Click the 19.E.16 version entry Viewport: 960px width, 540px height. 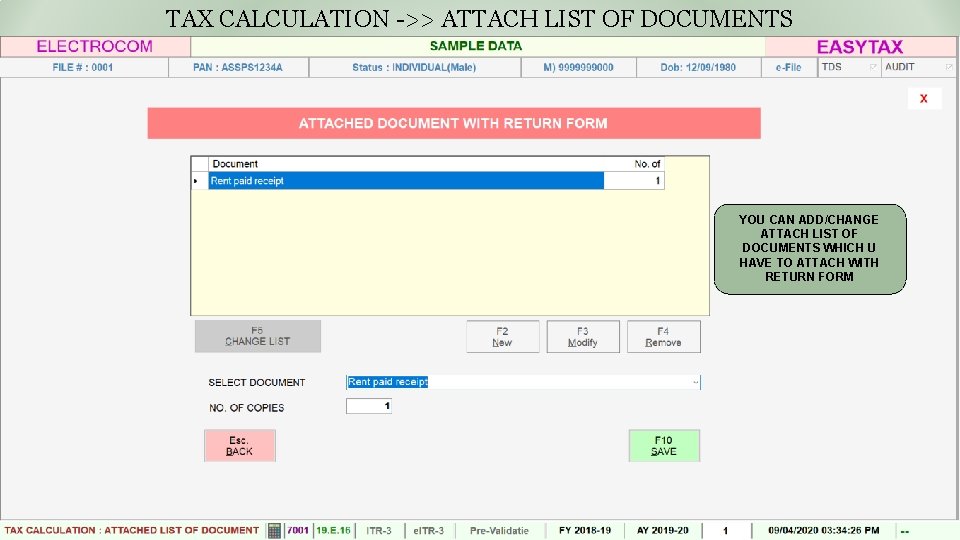[334, 530]
